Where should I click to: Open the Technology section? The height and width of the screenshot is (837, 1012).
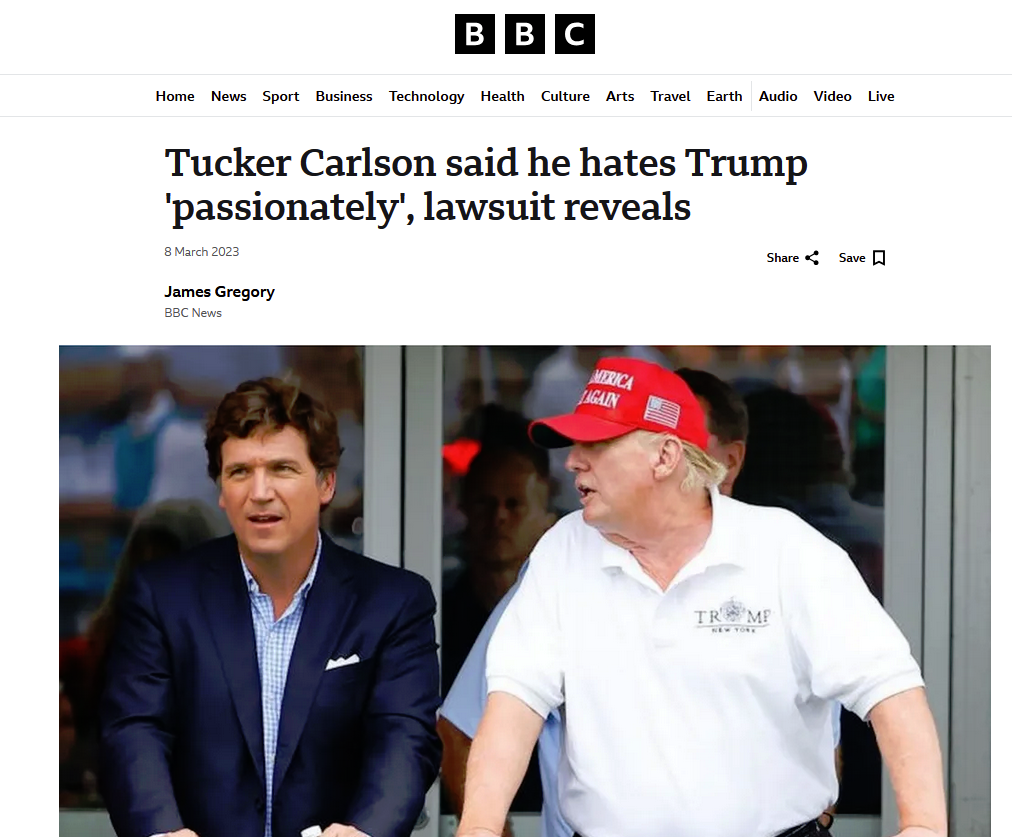click(x=427, y=96)
